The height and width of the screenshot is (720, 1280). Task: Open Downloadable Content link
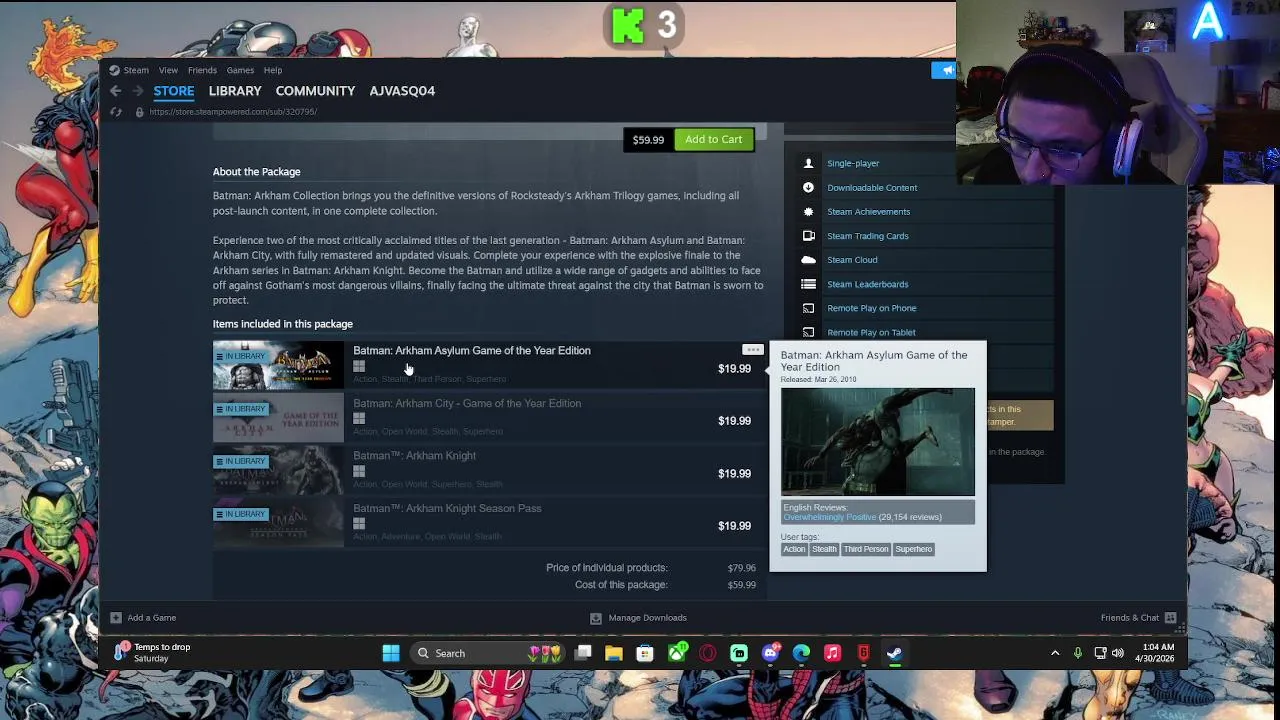coord(872,187)
